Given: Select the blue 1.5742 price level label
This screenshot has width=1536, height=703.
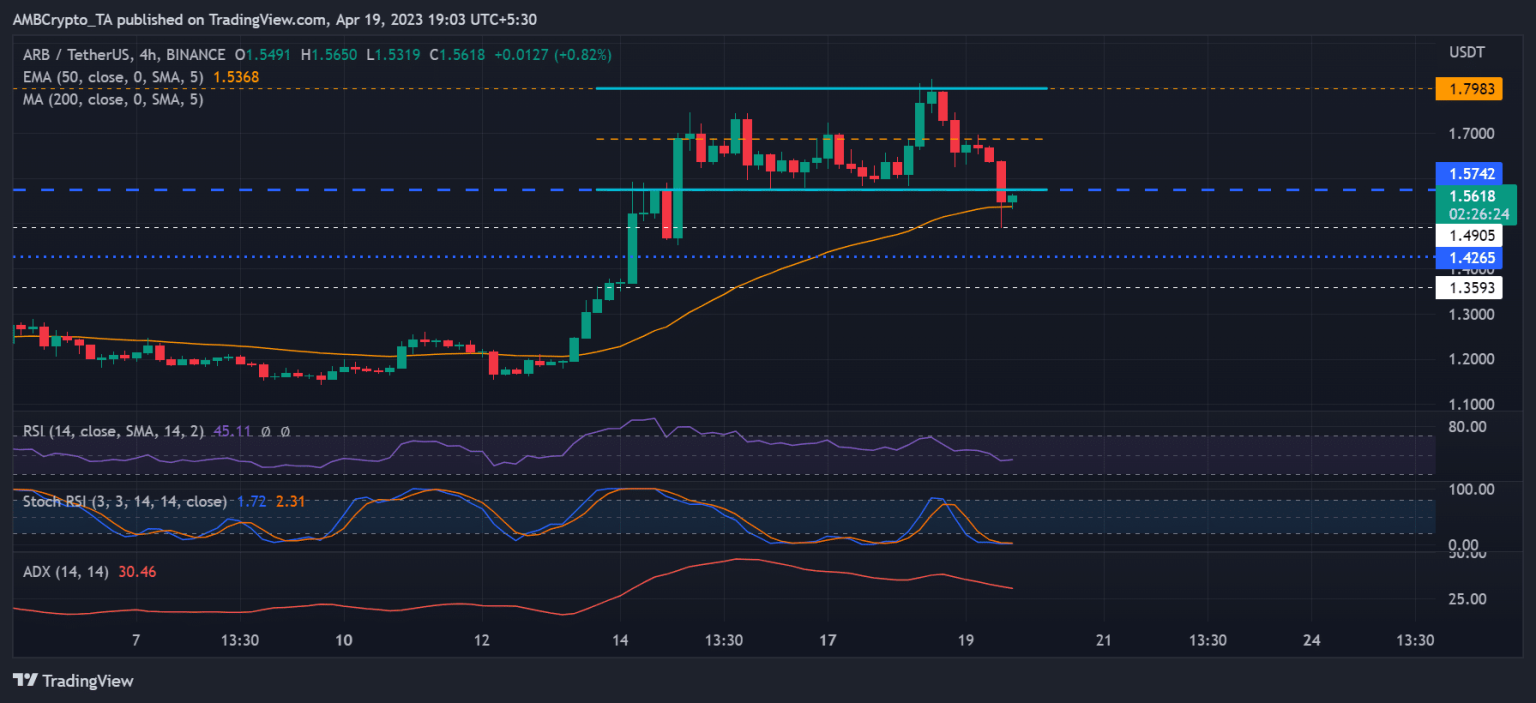Looking at the screenshot, I should point(1465,173).
